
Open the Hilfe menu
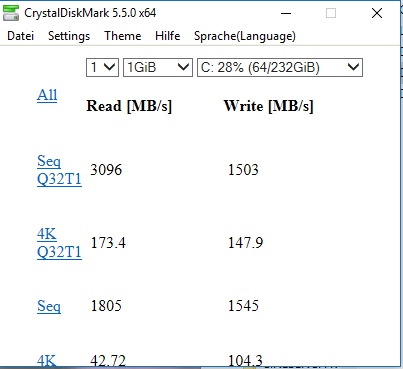pos(168,36)
